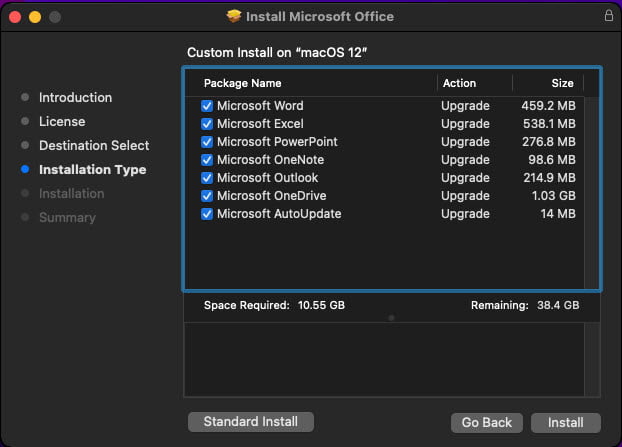Image resolution: width=622 pixels, height=447 pixels.
Task: Toggle the Microsoft PowerPoint checkbox
Action: coord(207,142)
